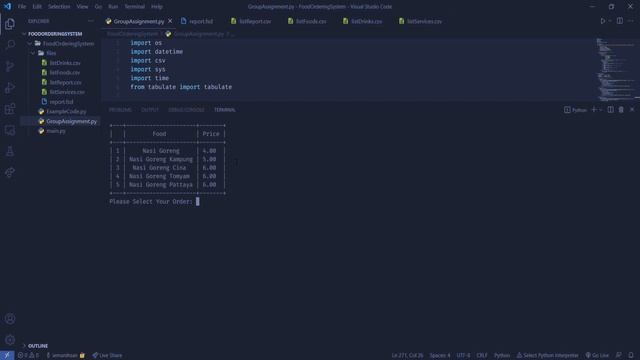This screenshot has height=360, width=640.
Task: Run the Python file with play icon
Action: (x=602, y=21)
